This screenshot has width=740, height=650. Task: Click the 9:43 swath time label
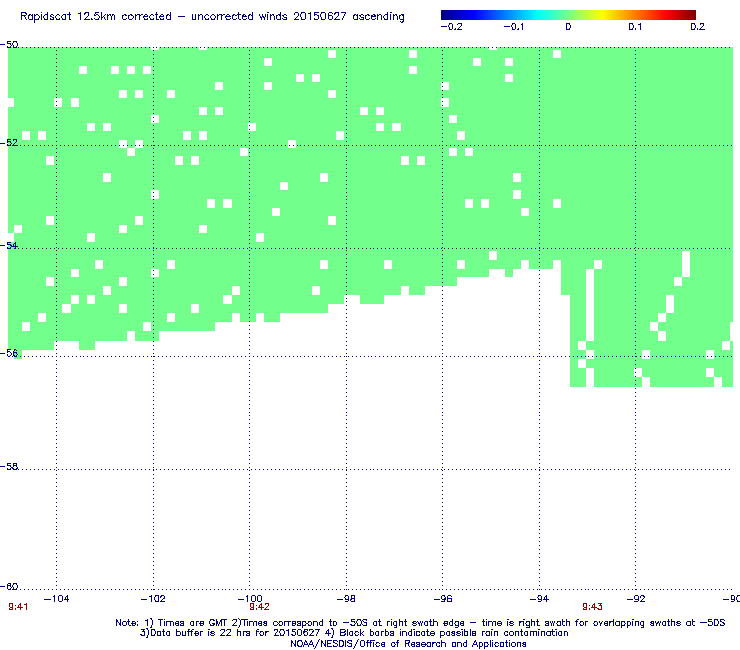click(592, 607)
